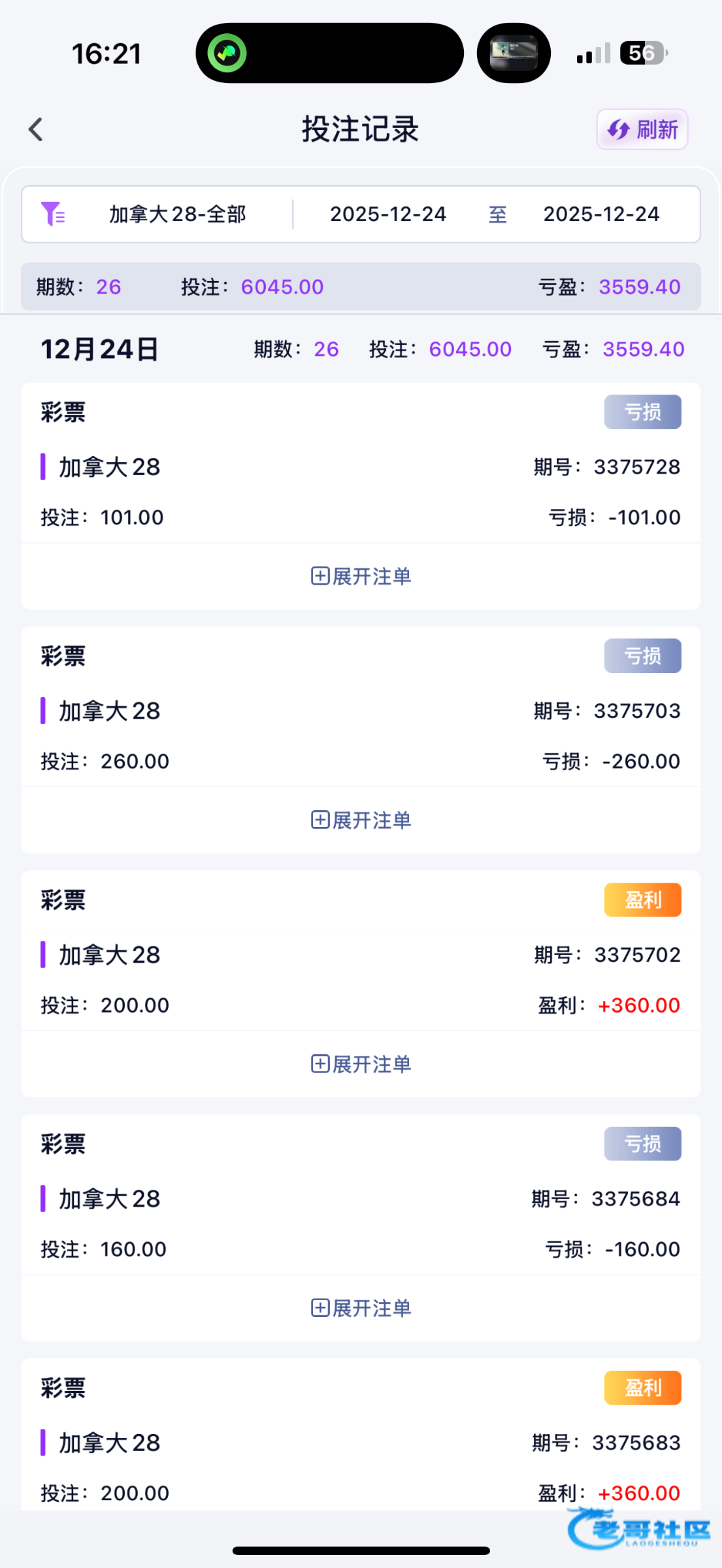Click the plus icon for bet 3375728
The height and width of the screenshot is (1568, 722).
320,576
